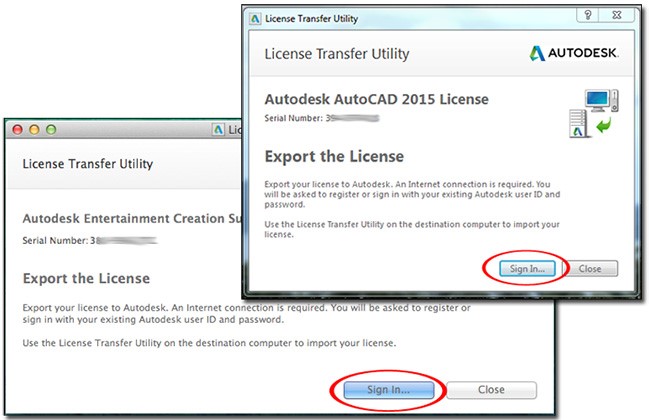This screenshot has height=420, width=650.
Task: Click Autodesk Entertainment Creation heading in Mac window
Action: click(132, 218)
